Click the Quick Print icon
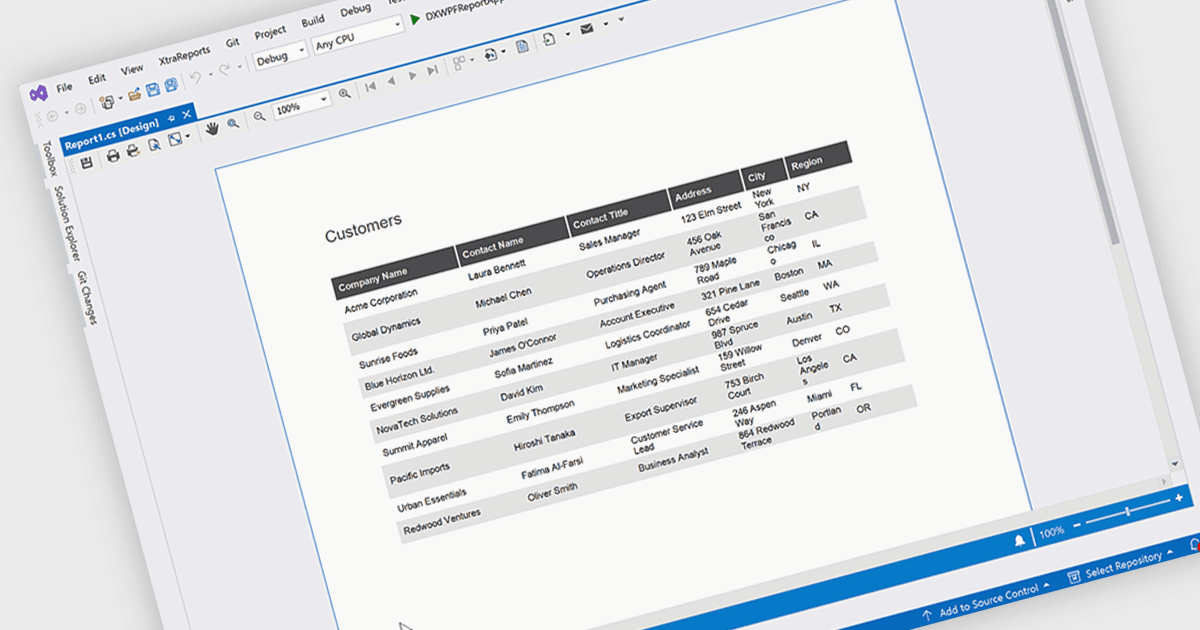The width and height of the screenshot is (1200, 630). (133, 151)
